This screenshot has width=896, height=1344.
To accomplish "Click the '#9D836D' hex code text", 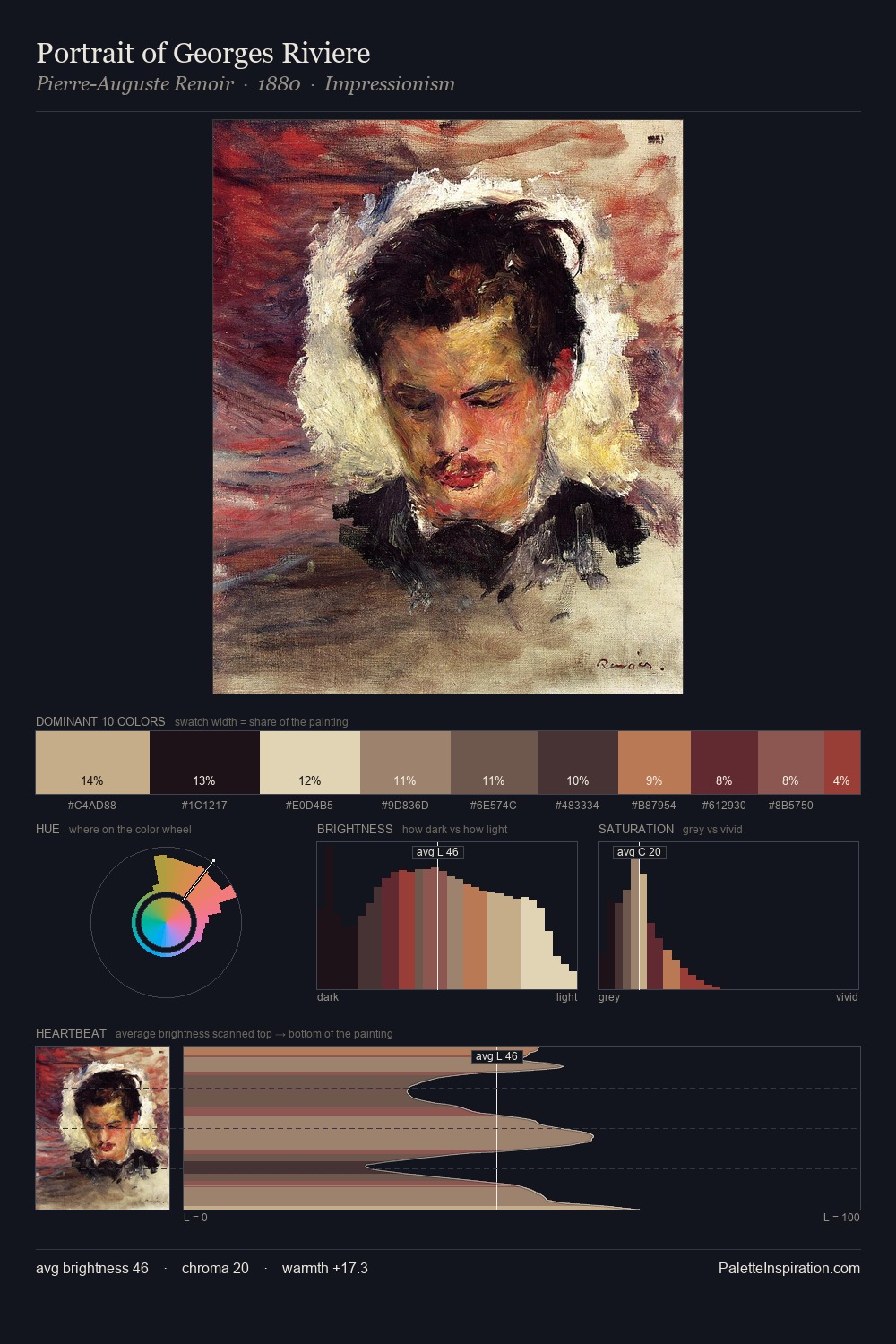I will tap(405, 805).
